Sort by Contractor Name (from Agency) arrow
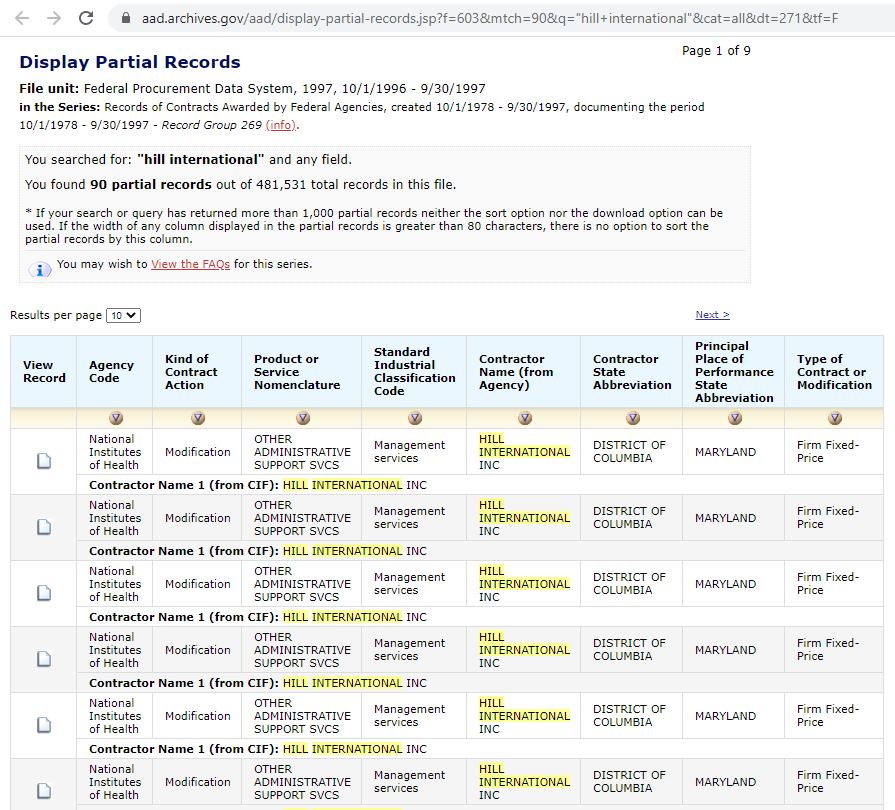The width and height of the screenshot is (895, 810). (x=525, y=418)
